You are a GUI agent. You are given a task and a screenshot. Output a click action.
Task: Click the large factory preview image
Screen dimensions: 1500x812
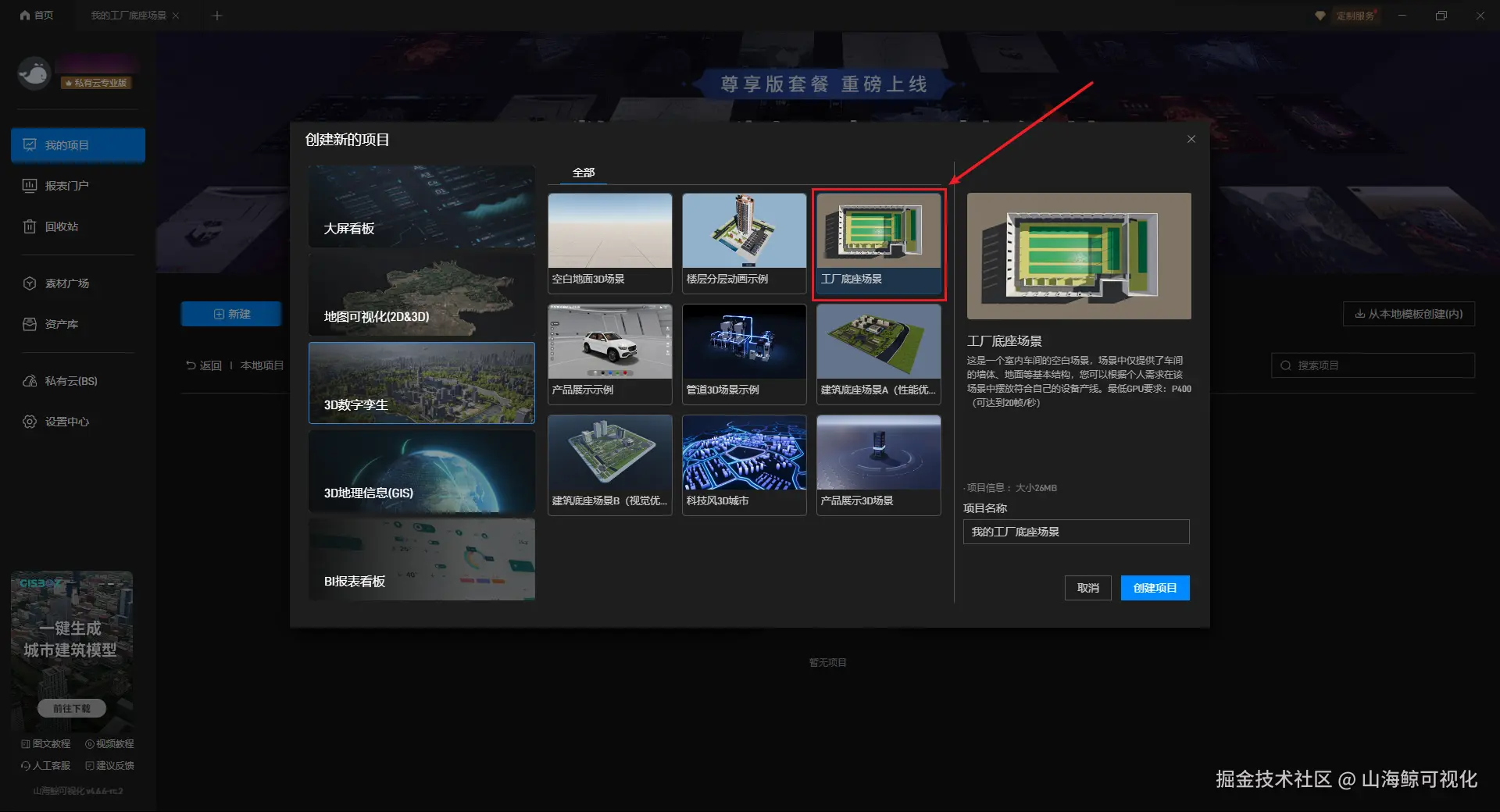1079,256
